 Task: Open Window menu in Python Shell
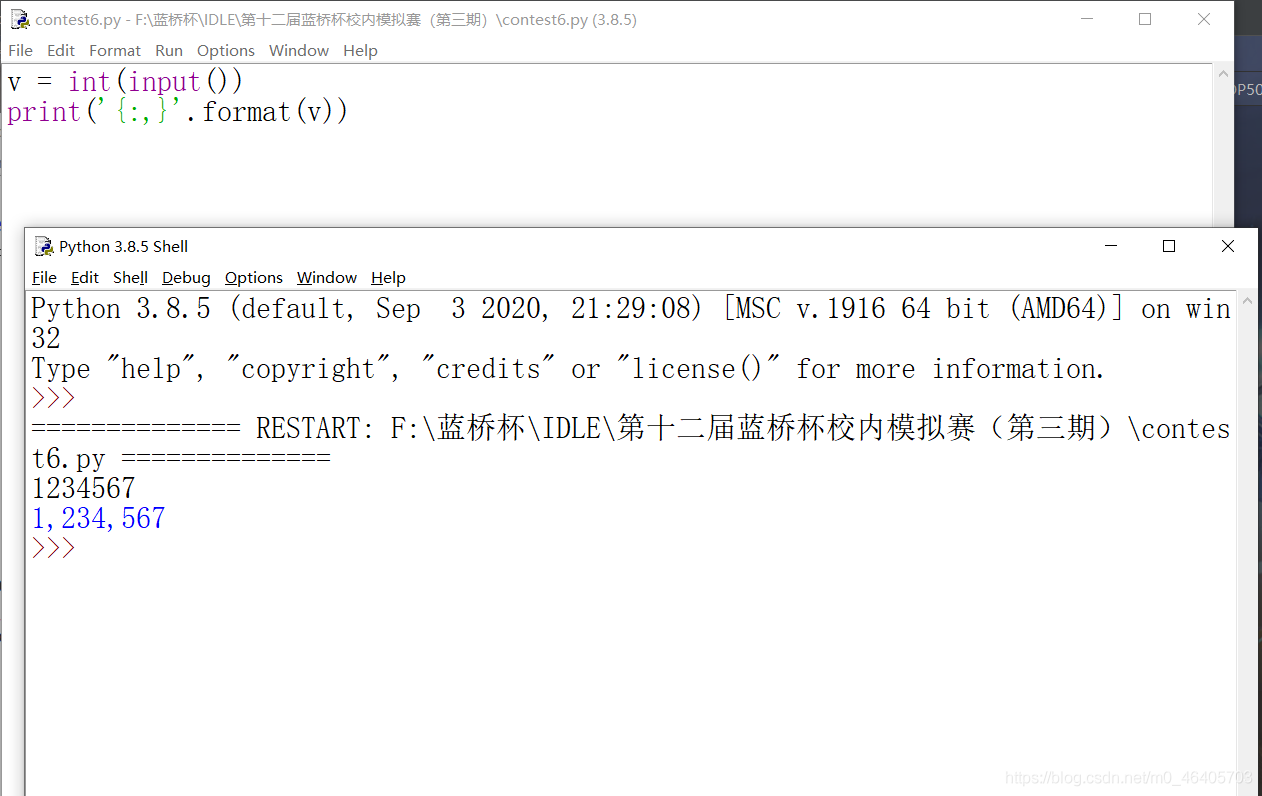click(x=327, y=277)
